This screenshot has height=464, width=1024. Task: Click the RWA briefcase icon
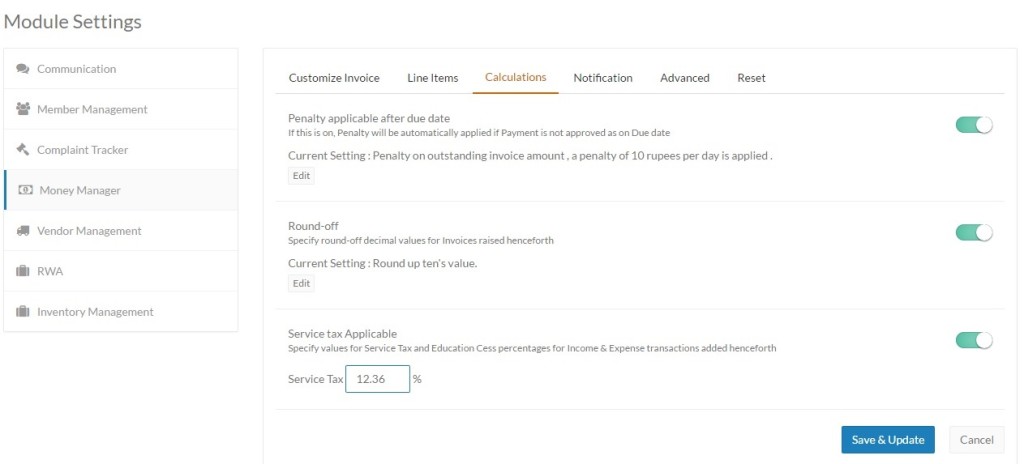(23, 271)
